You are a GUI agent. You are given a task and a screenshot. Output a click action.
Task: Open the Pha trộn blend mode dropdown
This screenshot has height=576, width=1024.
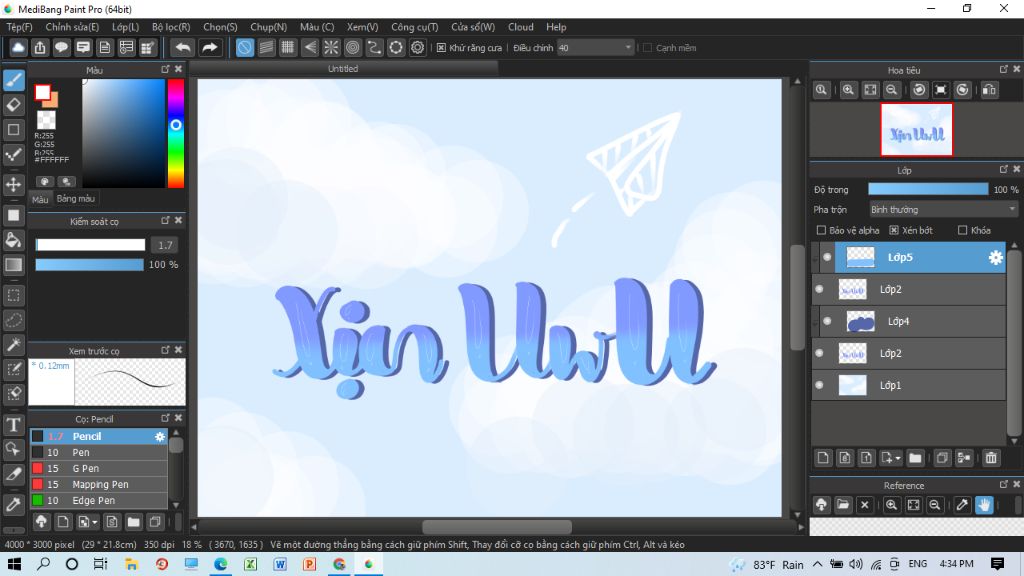[x=943, y=210]
